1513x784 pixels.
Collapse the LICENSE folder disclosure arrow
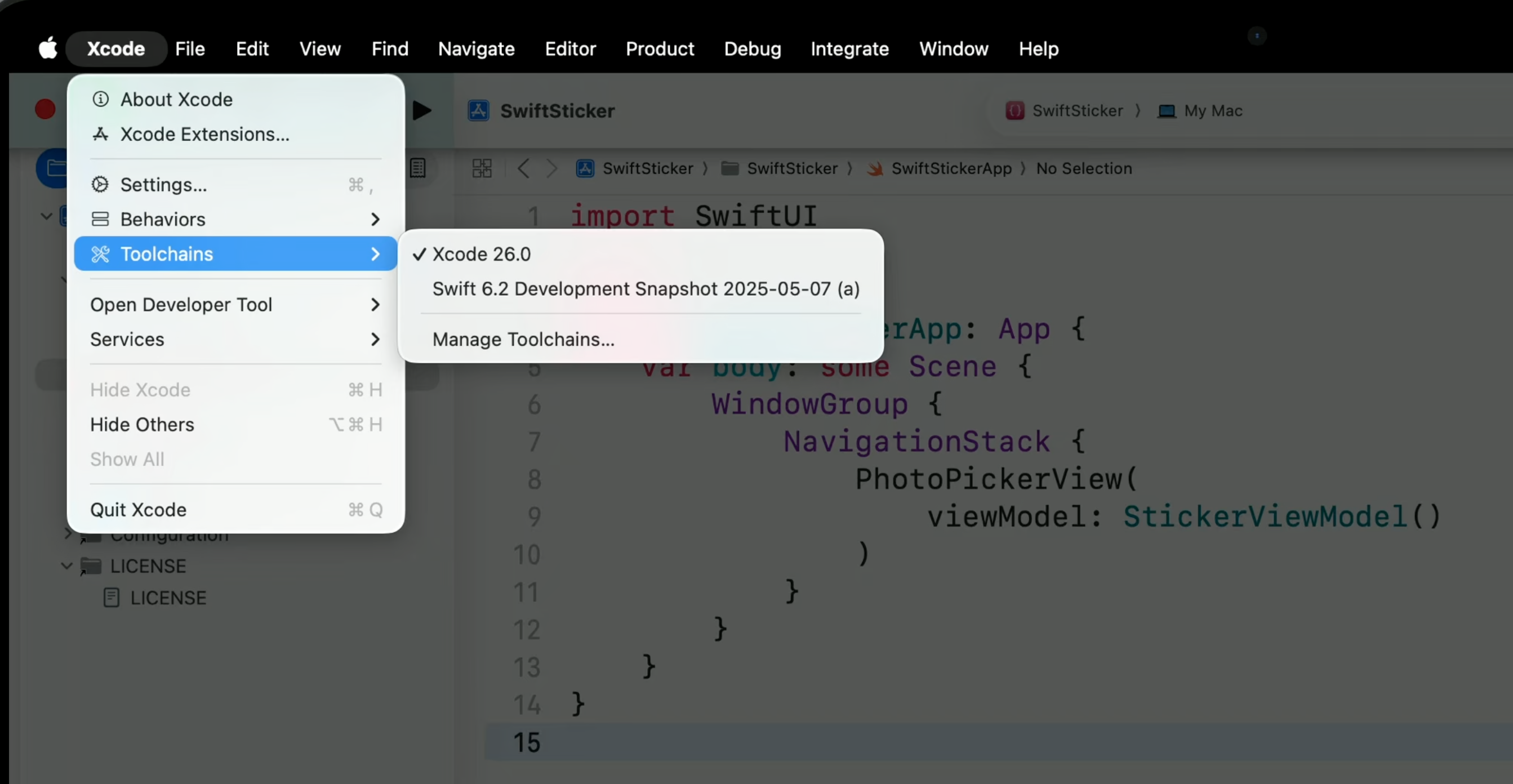coord(67,565)
